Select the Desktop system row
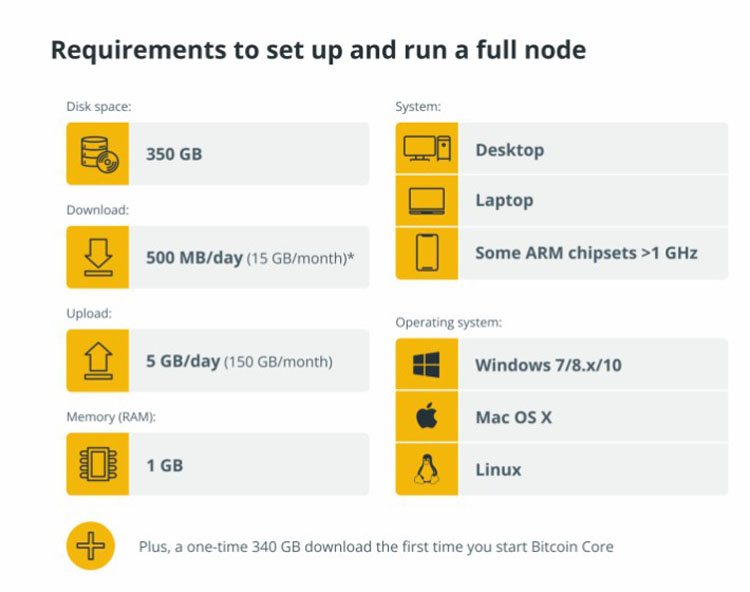 tap(562, 149)
